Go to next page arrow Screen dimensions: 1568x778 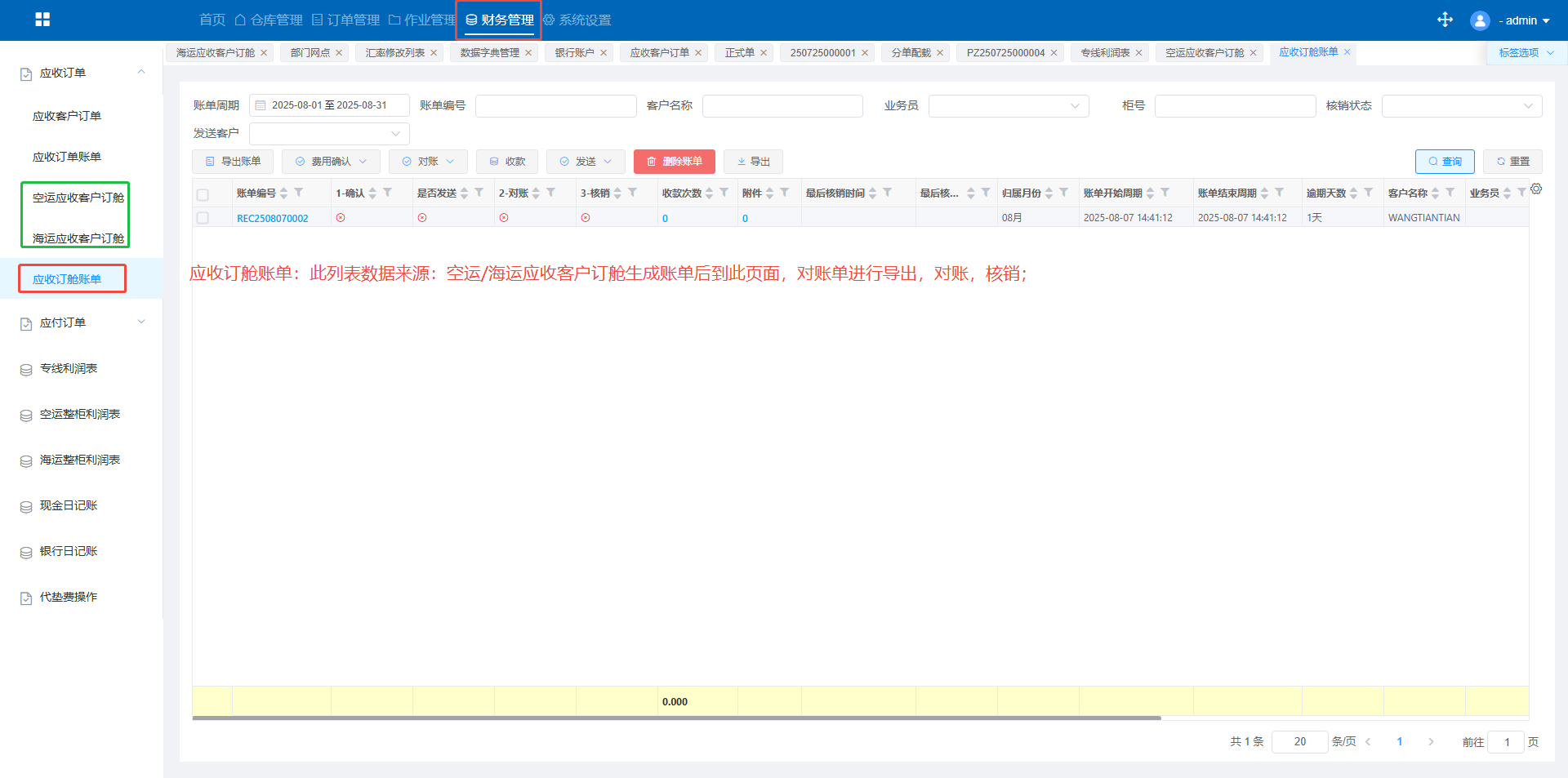point(1431,742)
